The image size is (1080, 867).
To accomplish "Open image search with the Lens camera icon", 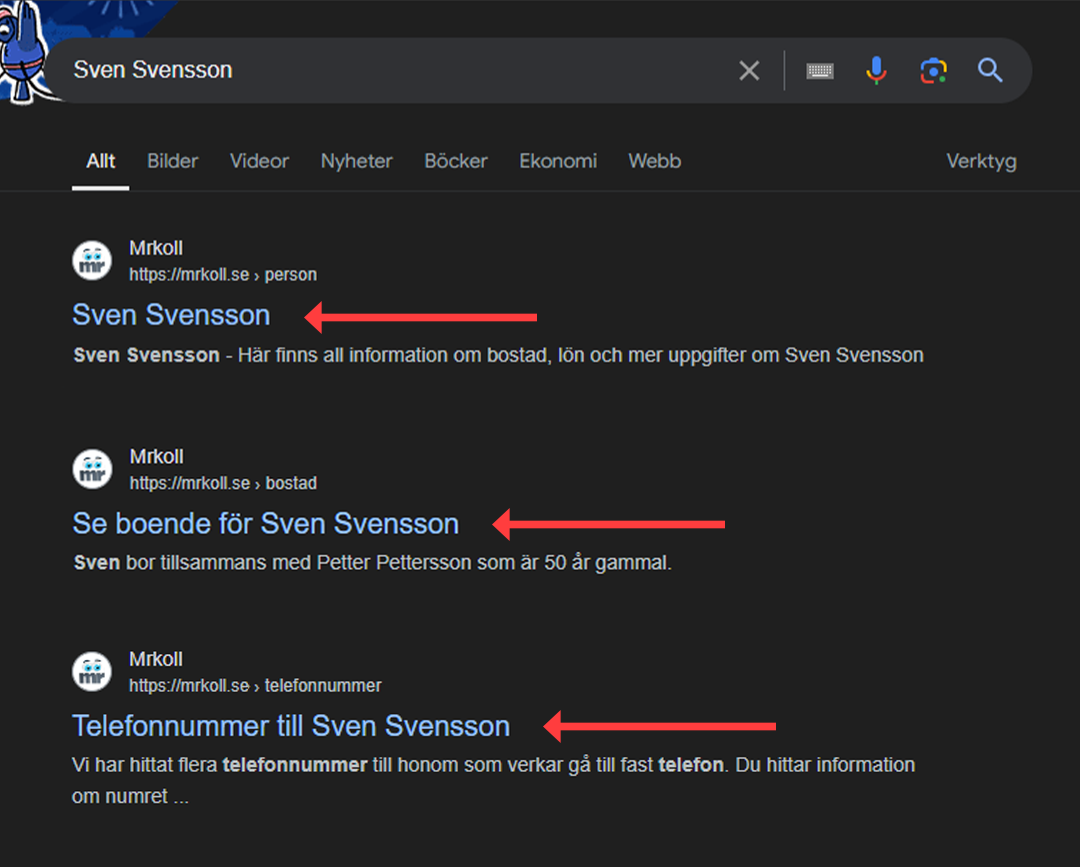I will 933,70.
